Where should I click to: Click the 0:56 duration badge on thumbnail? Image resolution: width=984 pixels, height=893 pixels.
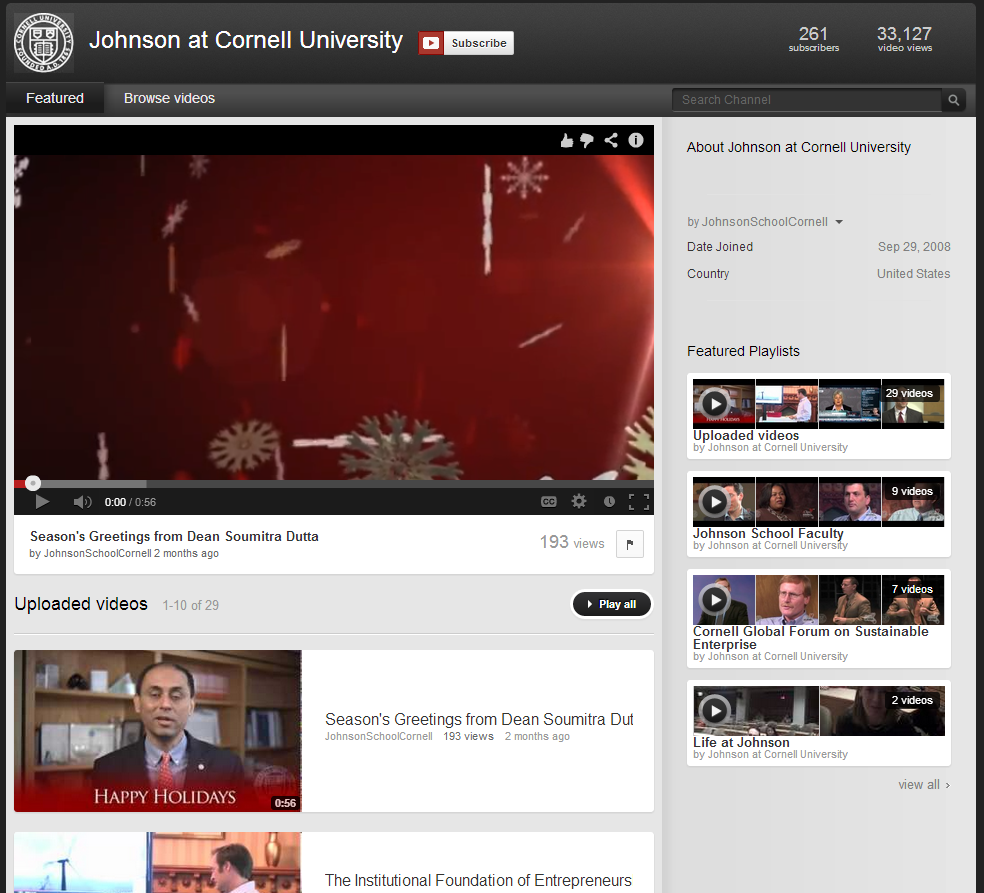tap(285, 803)
